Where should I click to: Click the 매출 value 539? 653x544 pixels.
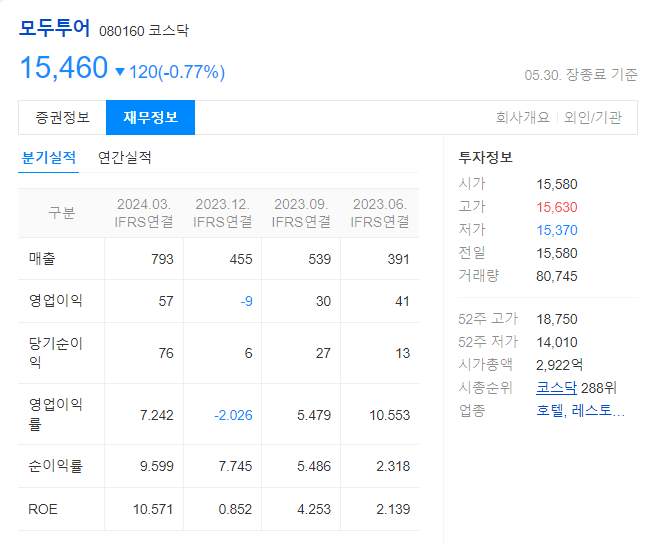click(320, 259)
